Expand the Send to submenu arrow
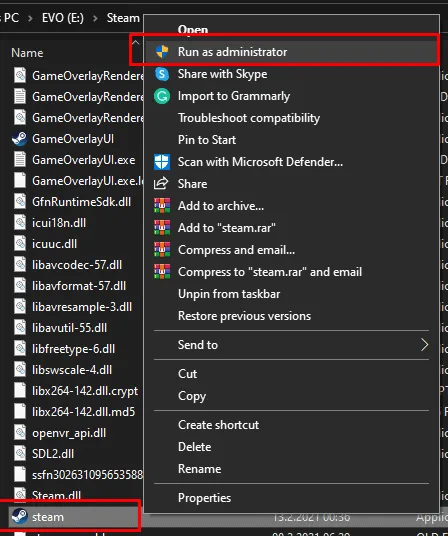 click(x=424, y=345)
